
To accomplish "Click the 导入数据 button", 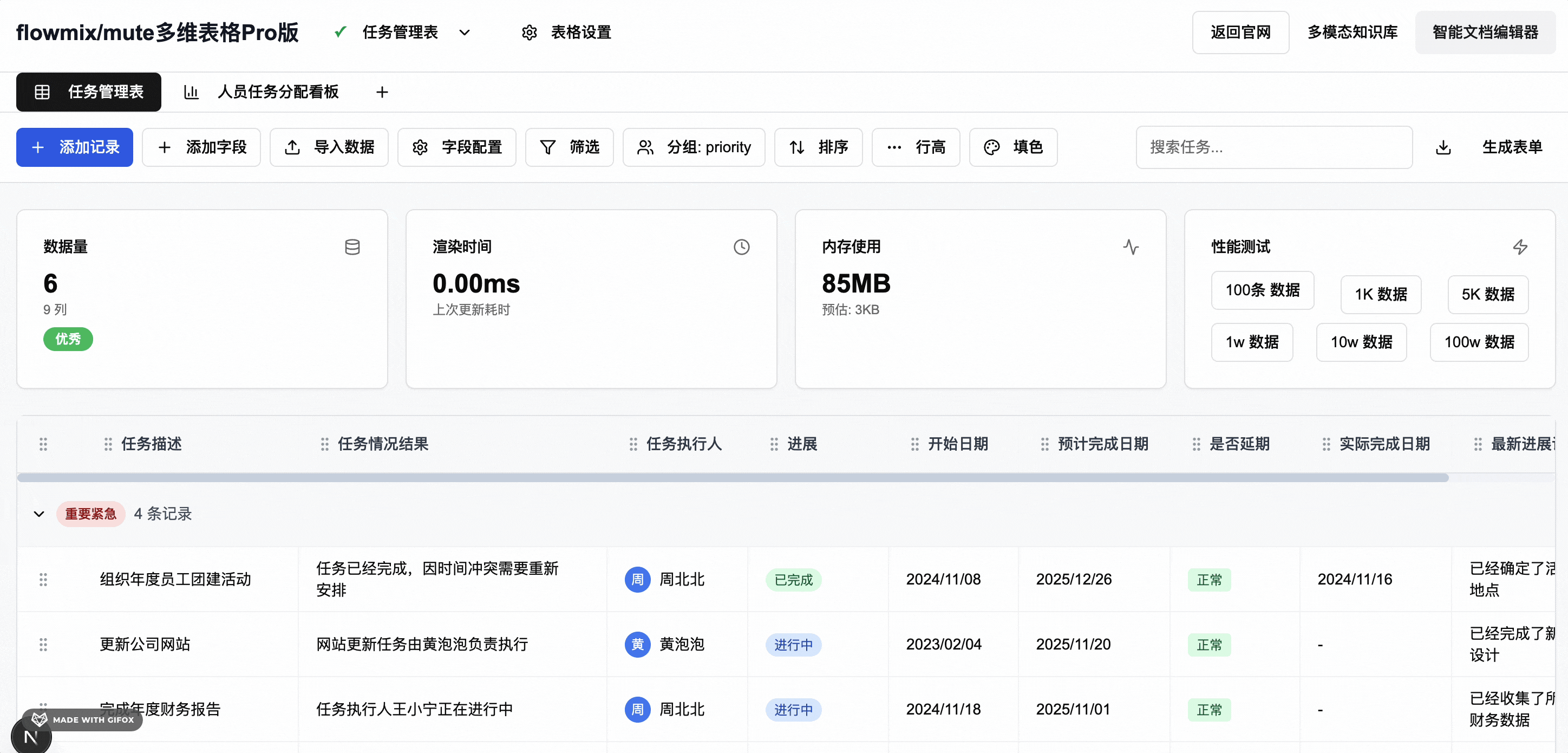I will (x=329, y=147).
